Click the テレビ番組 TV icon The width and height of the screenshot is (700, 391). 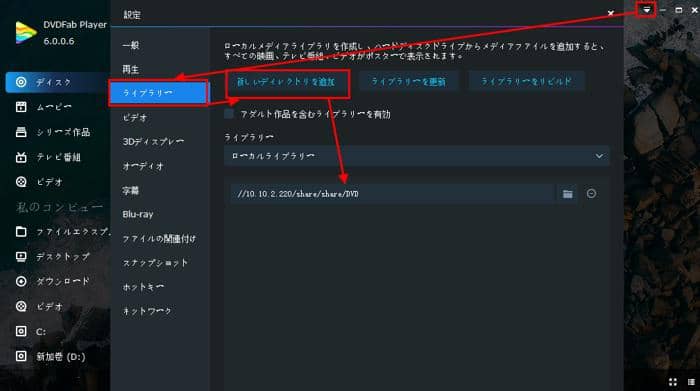pos(21,157)
